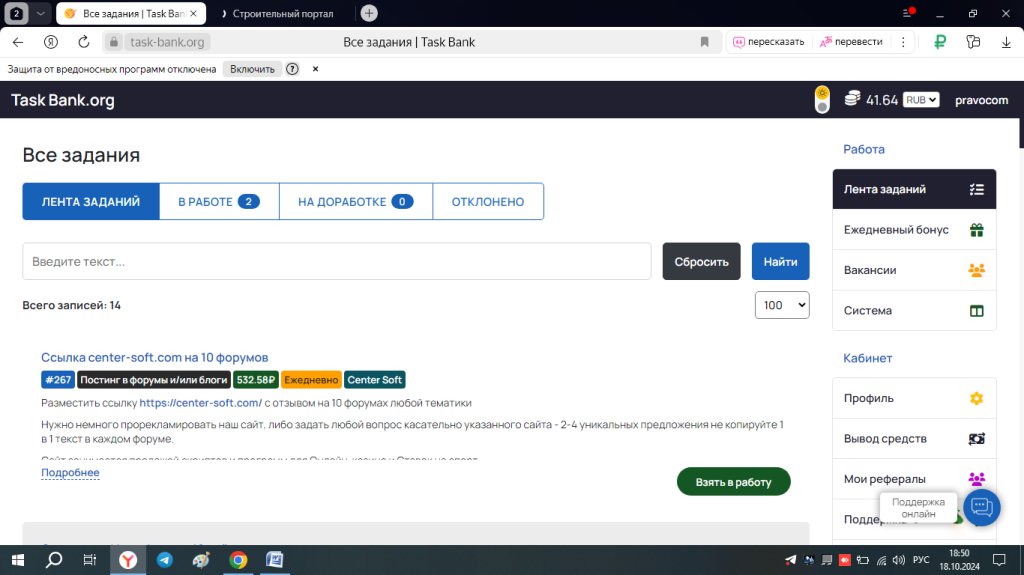Open the RUB currency dropdown
The height and width of the screenshot is (575, 1024).
(x=921, y=100)
